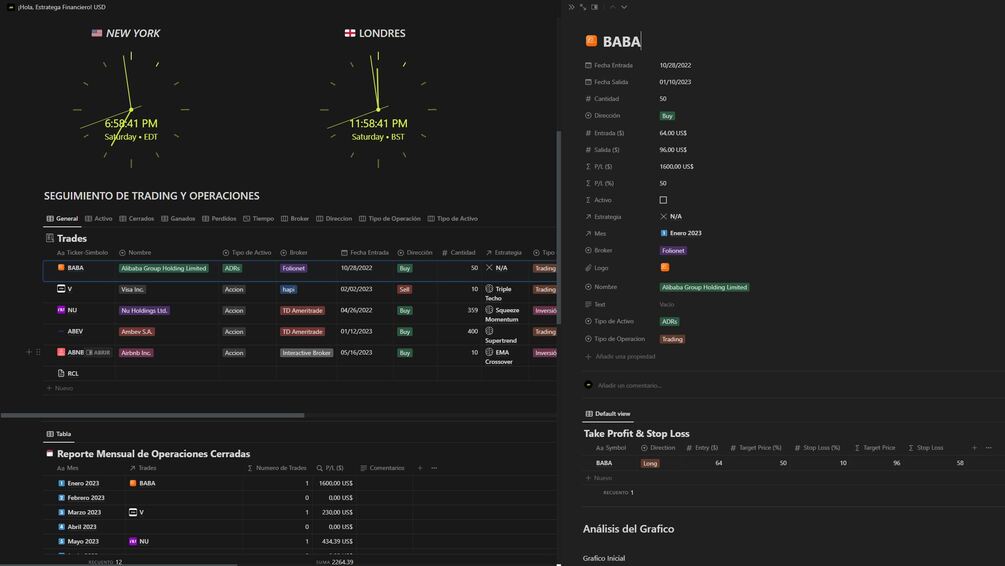The height and width of the screenshot is (566, 1005).
Task: Add a property in BABA panel
Action: point(620,356)
